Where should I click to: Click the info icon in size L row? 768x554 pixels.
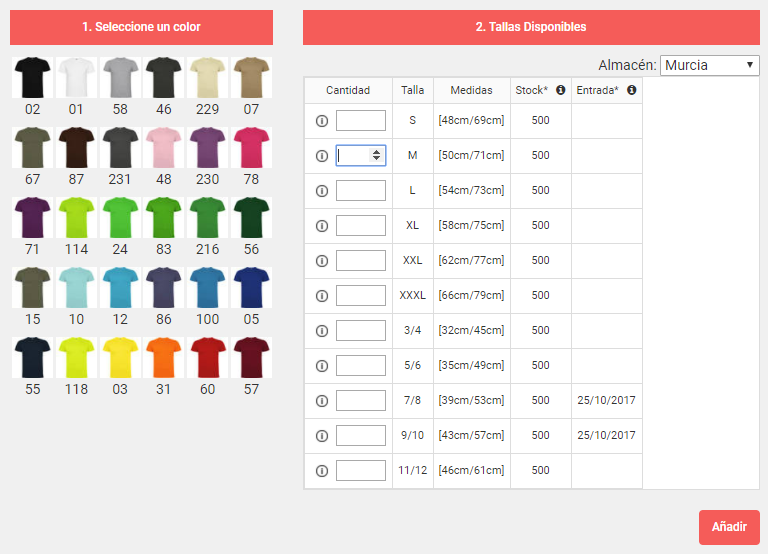point(322,191)
